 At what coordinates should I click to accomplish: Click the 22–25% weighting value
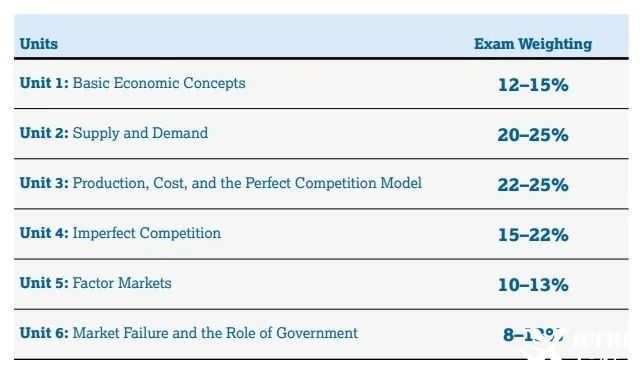pyautogui.click(x=533, y=185)
